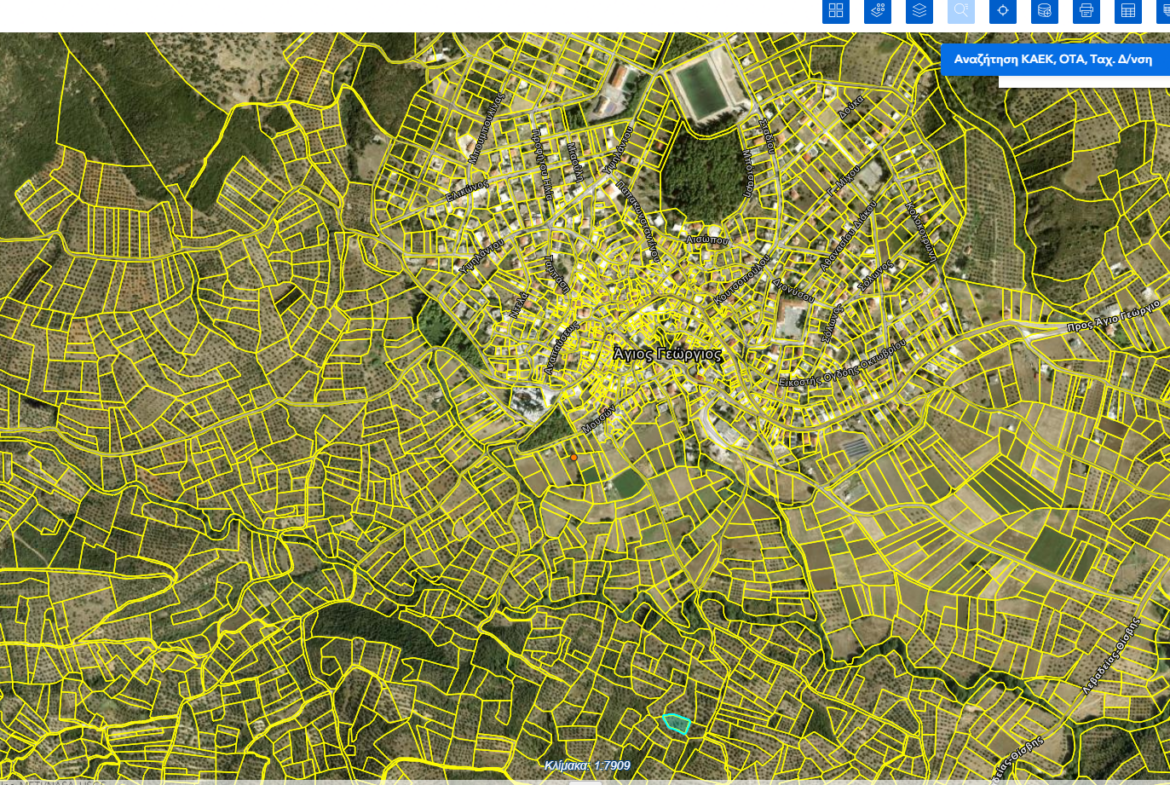
Task: Click the Εικοστής Ογδόης Οκτωβρίου street label
Action: (842, 363)
